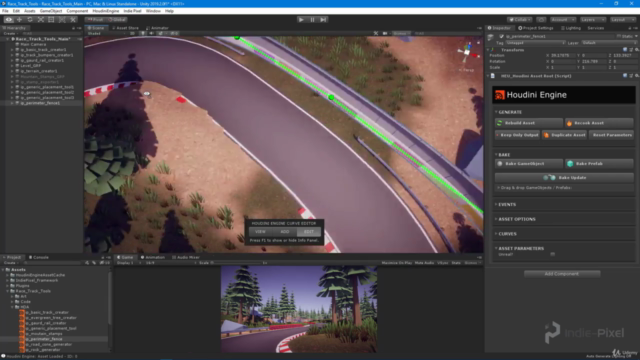The image size is (640, 360).
Task: Click Recook Asset button
Action: [x=599, y=123]
